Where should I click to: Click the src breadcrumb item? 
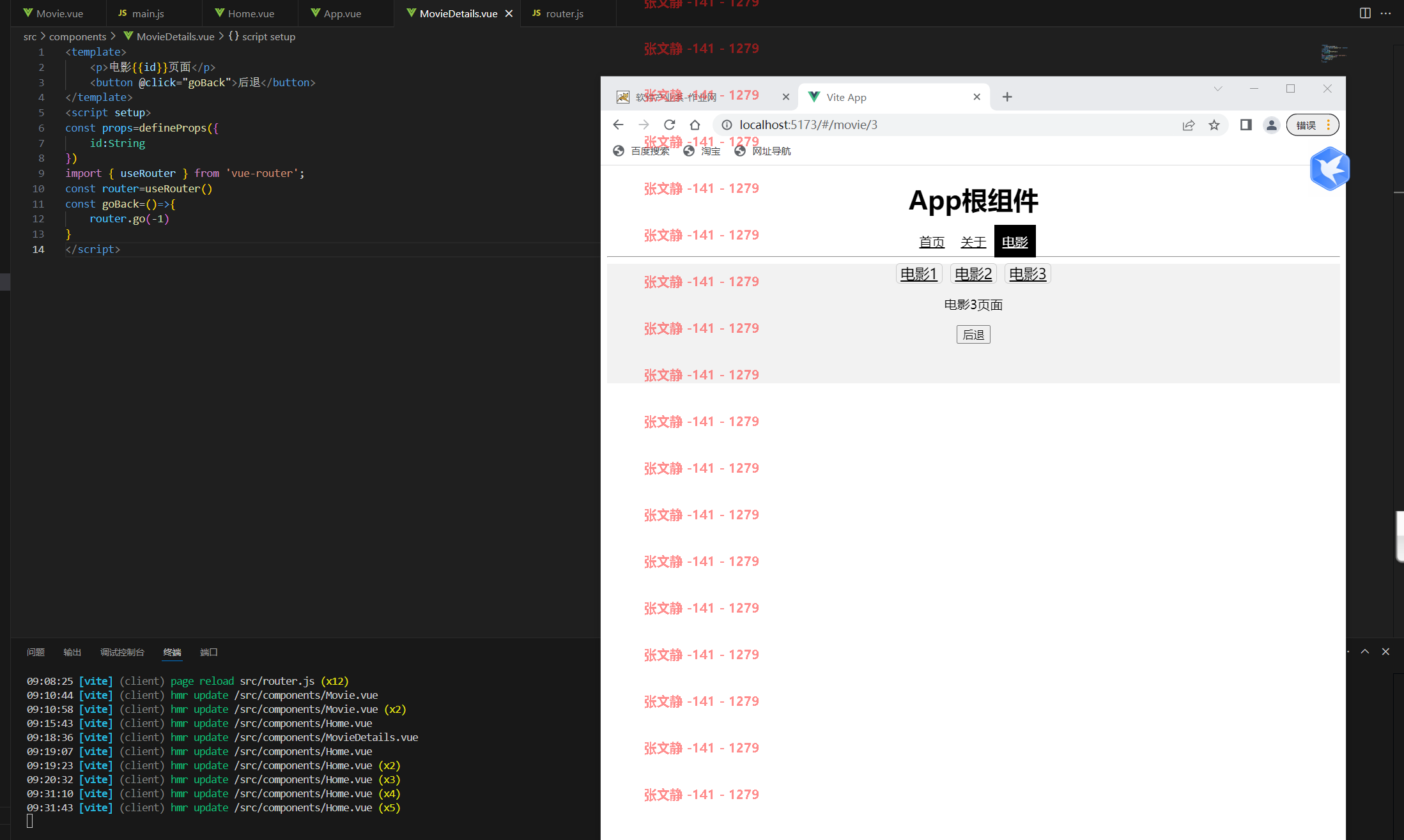click(30, 36)
